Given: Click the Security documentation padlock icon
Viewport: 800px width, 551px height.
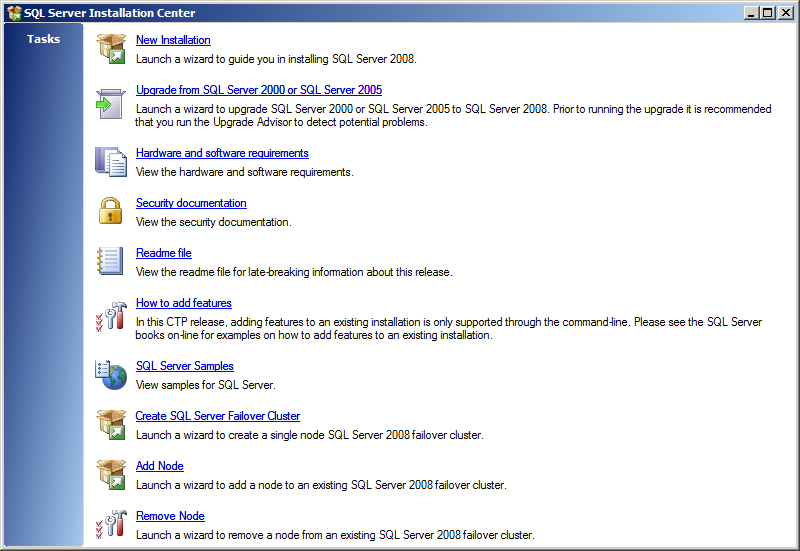Looking at the screenshot, I should pos(110,211).
